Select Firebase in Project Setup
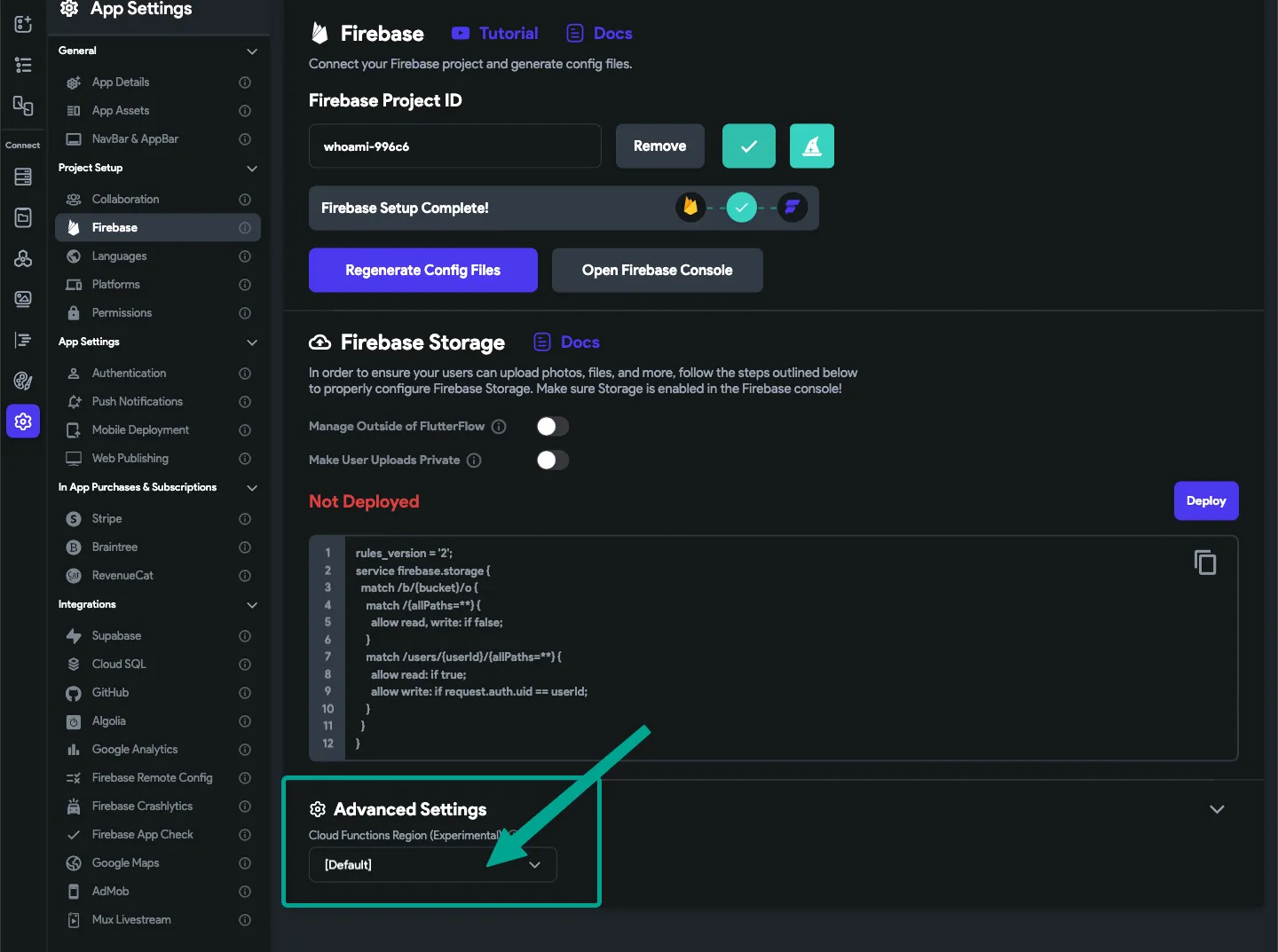The width and height of the screenshot is (1278, 952). pos(158,228)
